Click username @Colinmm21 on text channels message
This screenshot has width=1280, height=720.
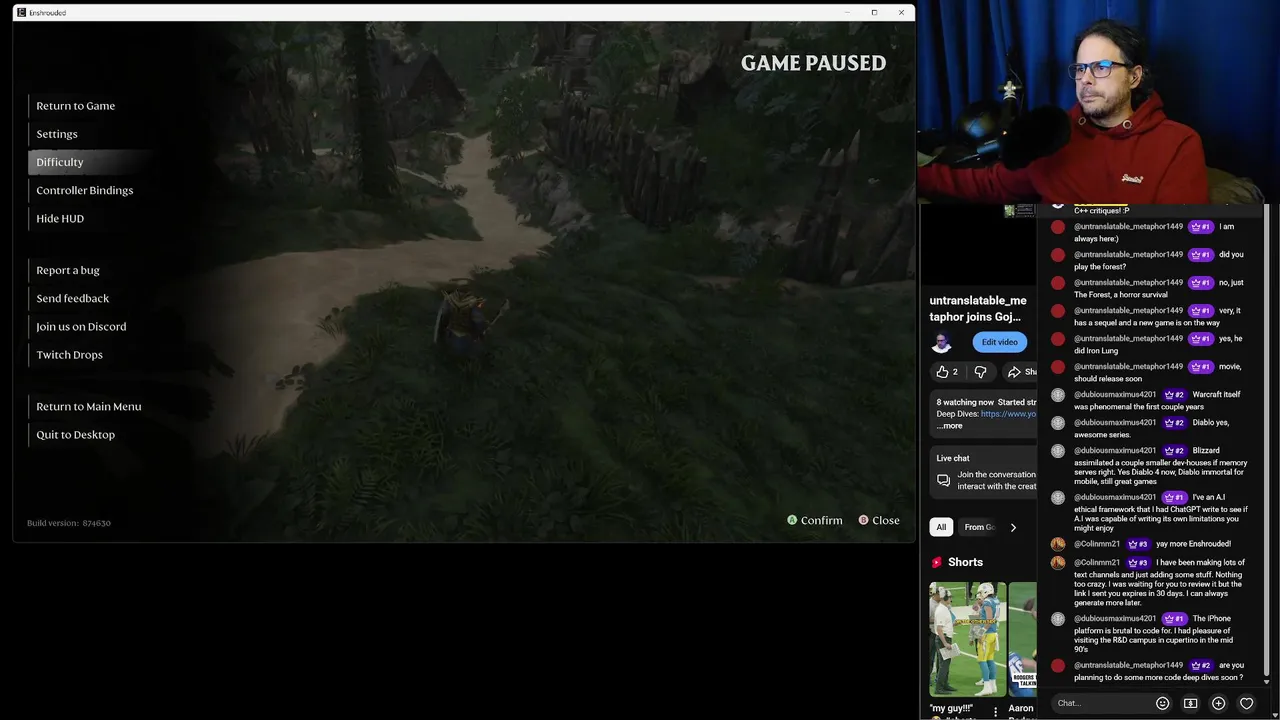(x=1097, y=562)
